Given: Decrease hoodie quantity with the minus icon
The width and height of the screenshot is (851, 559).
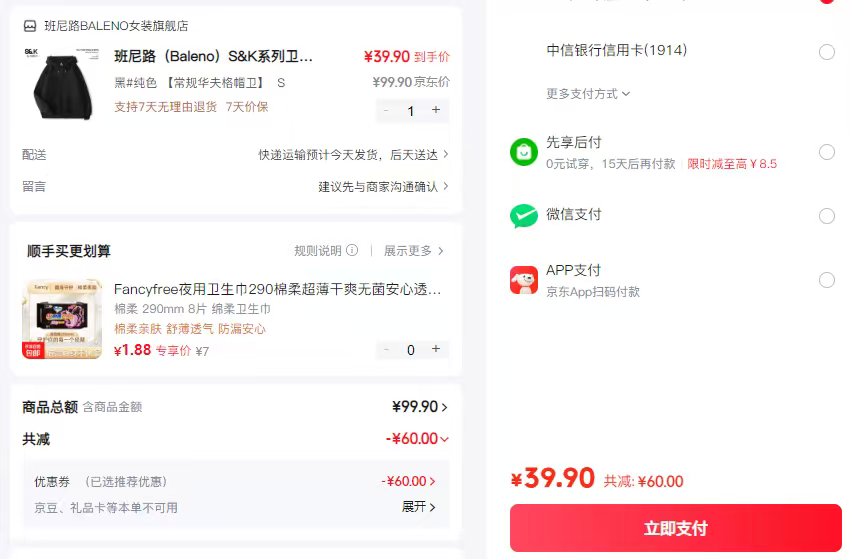Looking at the screenshot, I should (x=387, y=110).
